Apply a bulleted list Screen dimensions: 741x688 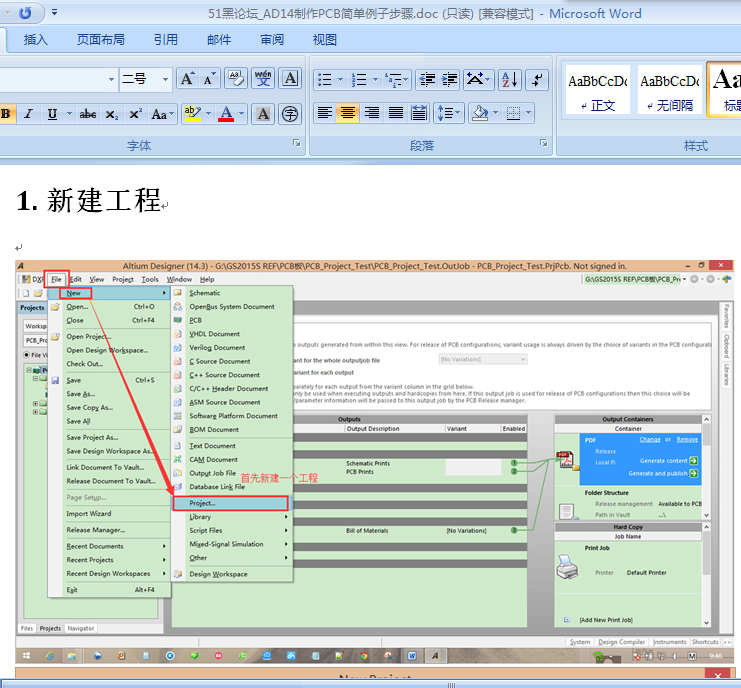pos(325,79)
